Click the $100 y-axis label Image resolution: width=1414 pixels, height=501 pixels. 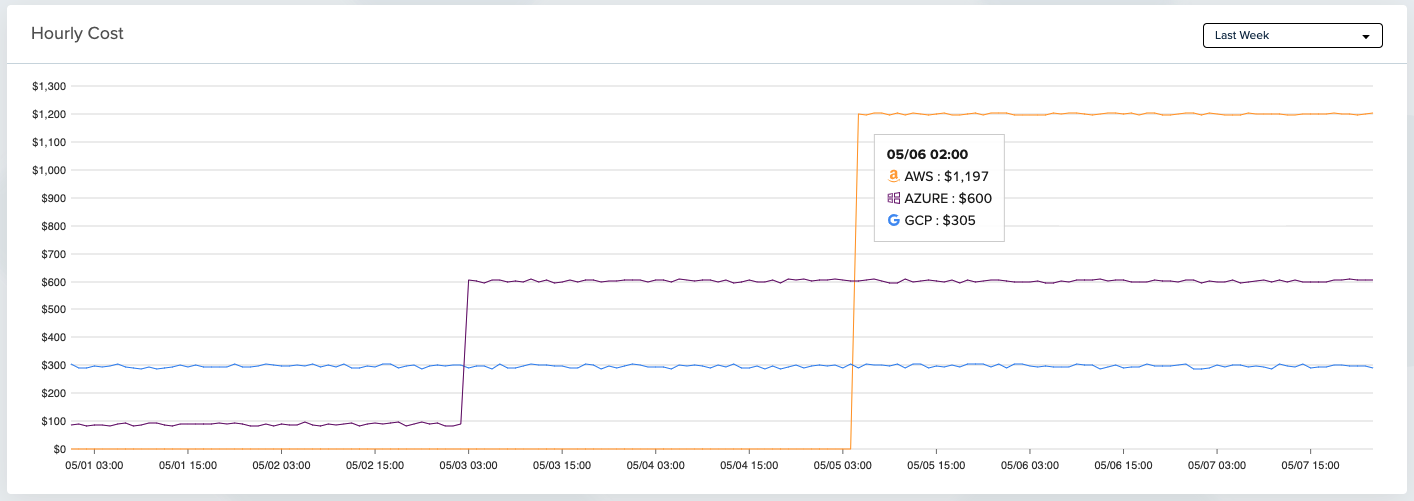[x=53, y=421]
